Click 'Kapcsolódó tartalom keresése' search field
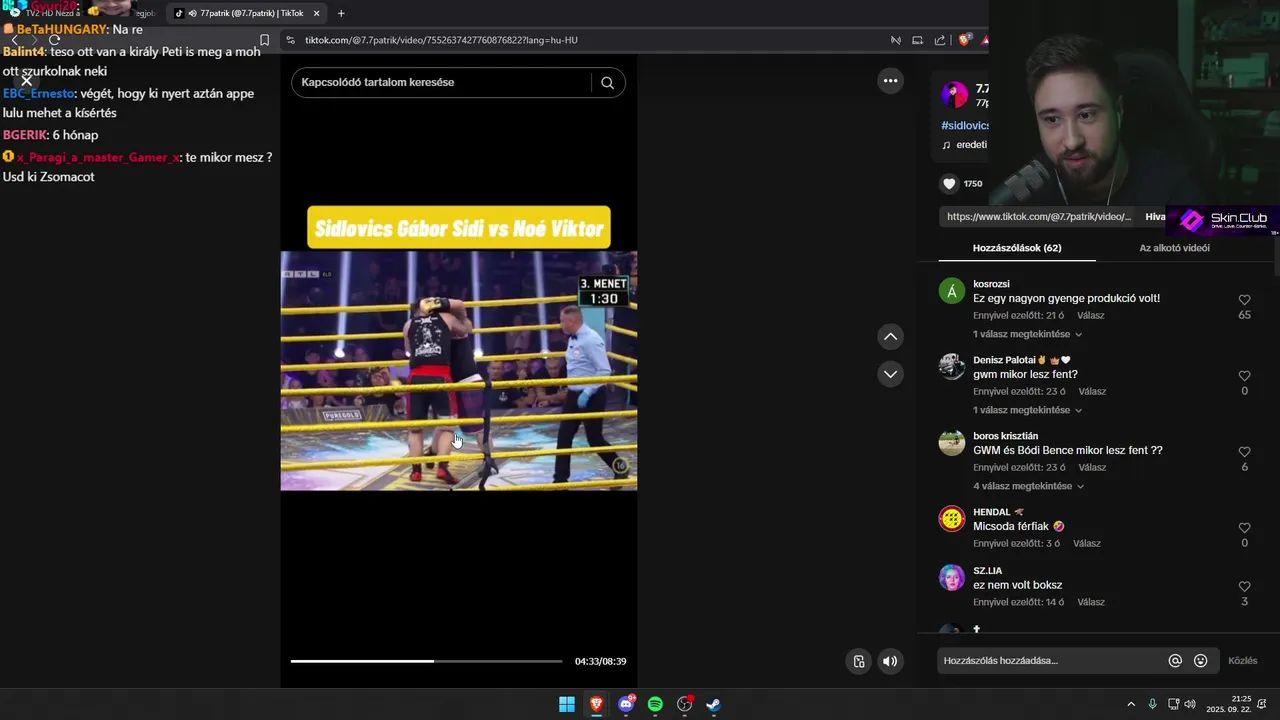The width and height of the screenshot is (1280, 720). tap(445, 82)
